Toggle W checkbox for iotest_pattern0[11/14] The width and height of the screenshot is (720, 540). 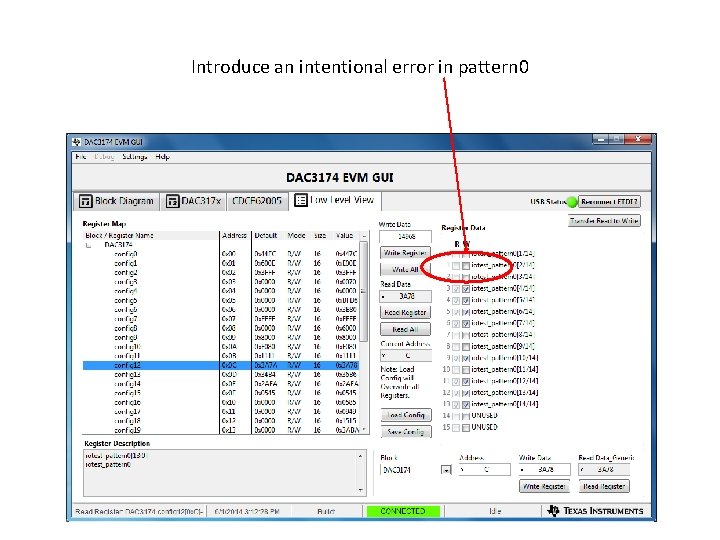pos(466,370)
